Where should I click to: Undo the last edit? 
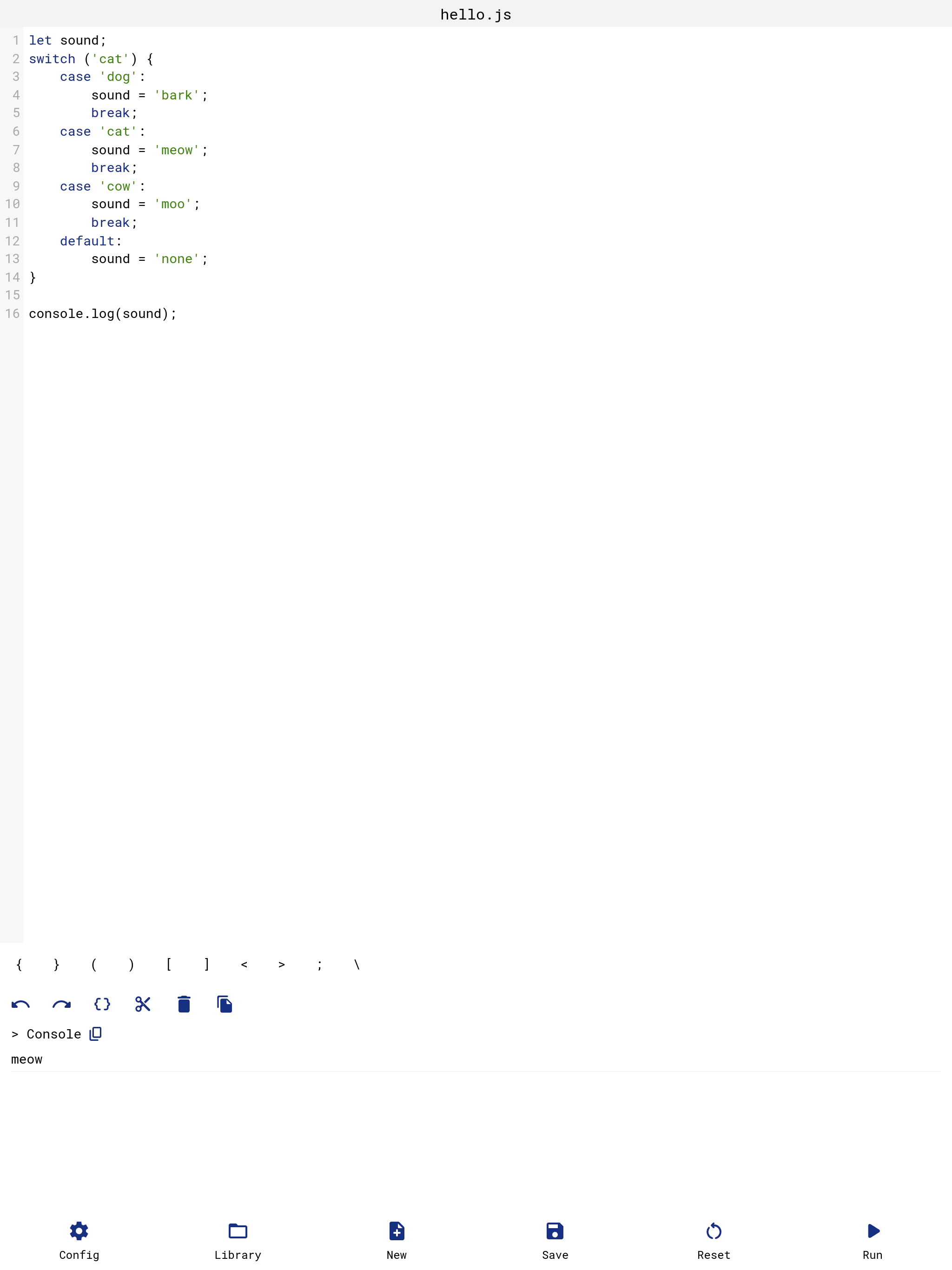[20, 1004]
